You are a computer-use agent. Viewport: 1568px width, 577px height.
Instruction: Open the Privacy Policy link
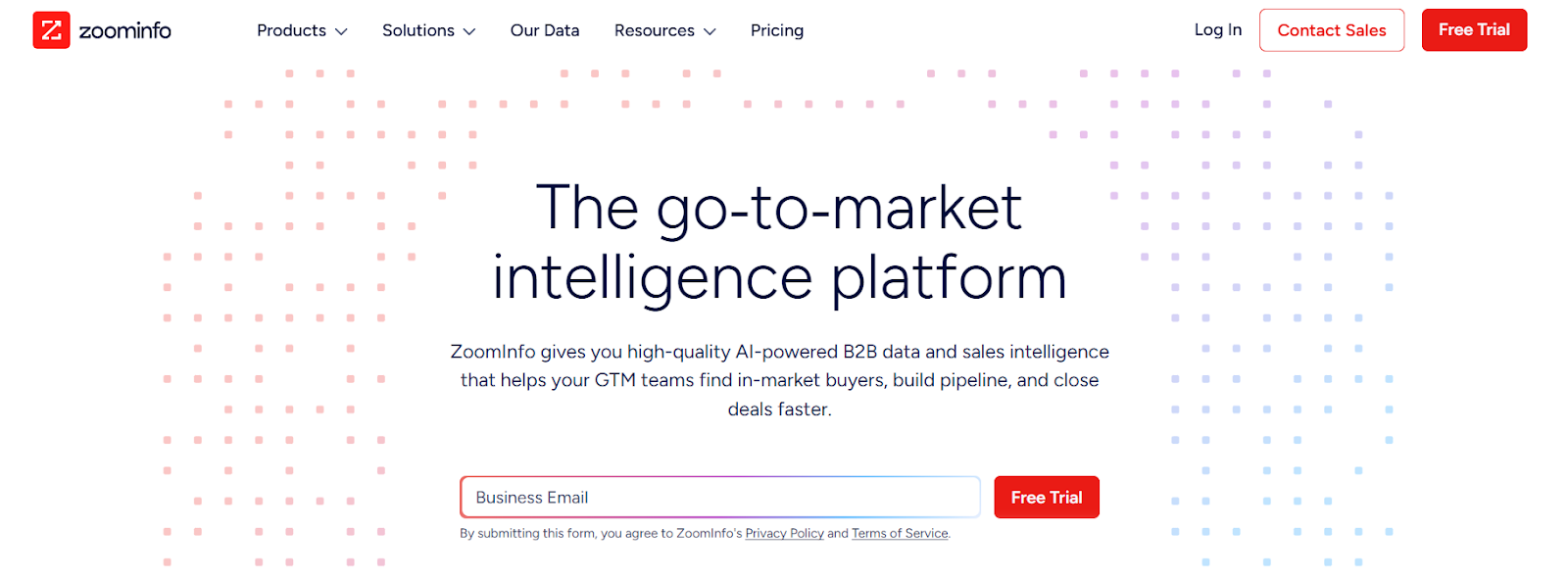[784, 533]
